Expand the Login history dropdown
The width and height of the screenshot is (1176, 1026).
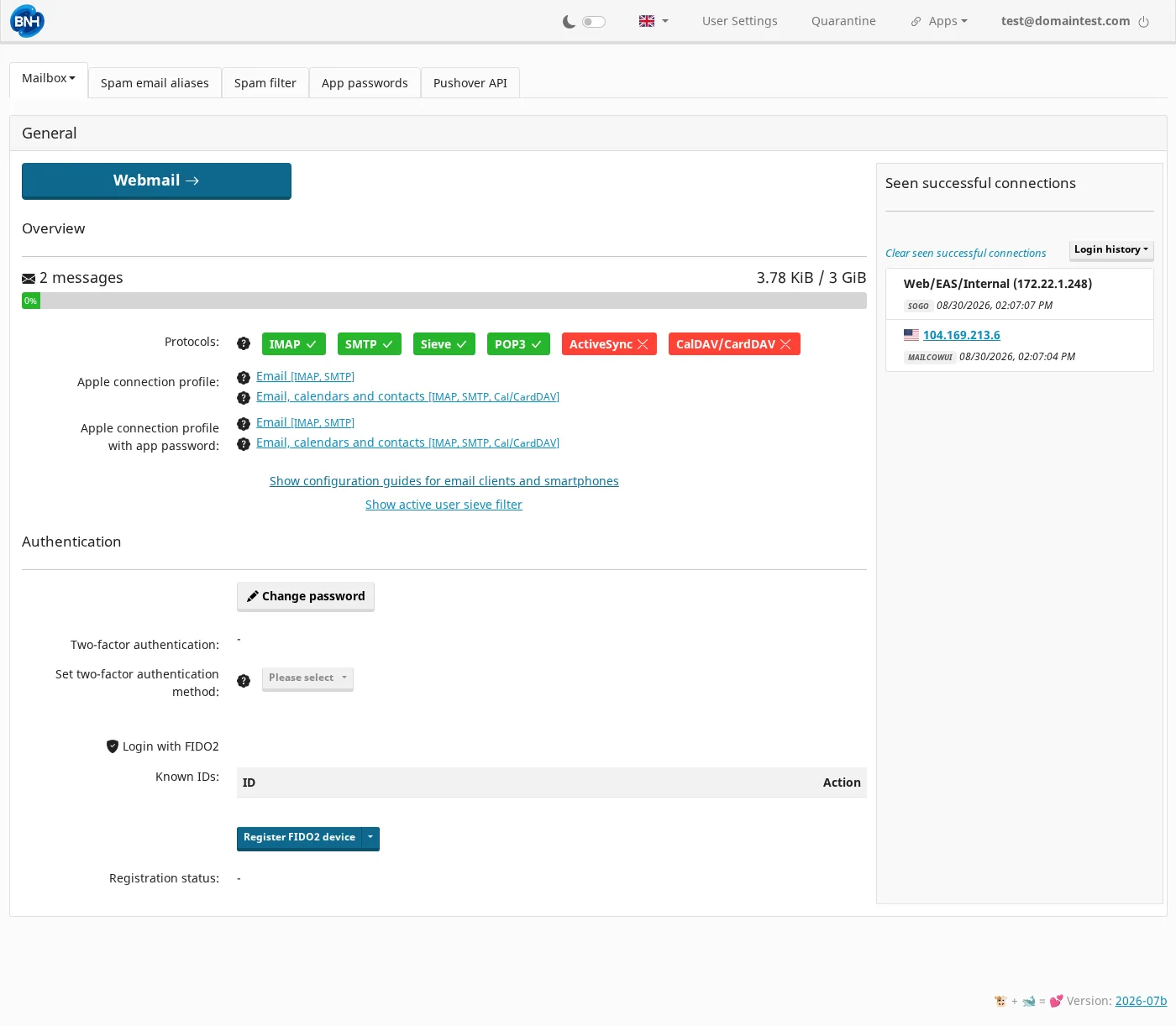pos(1111,250)
